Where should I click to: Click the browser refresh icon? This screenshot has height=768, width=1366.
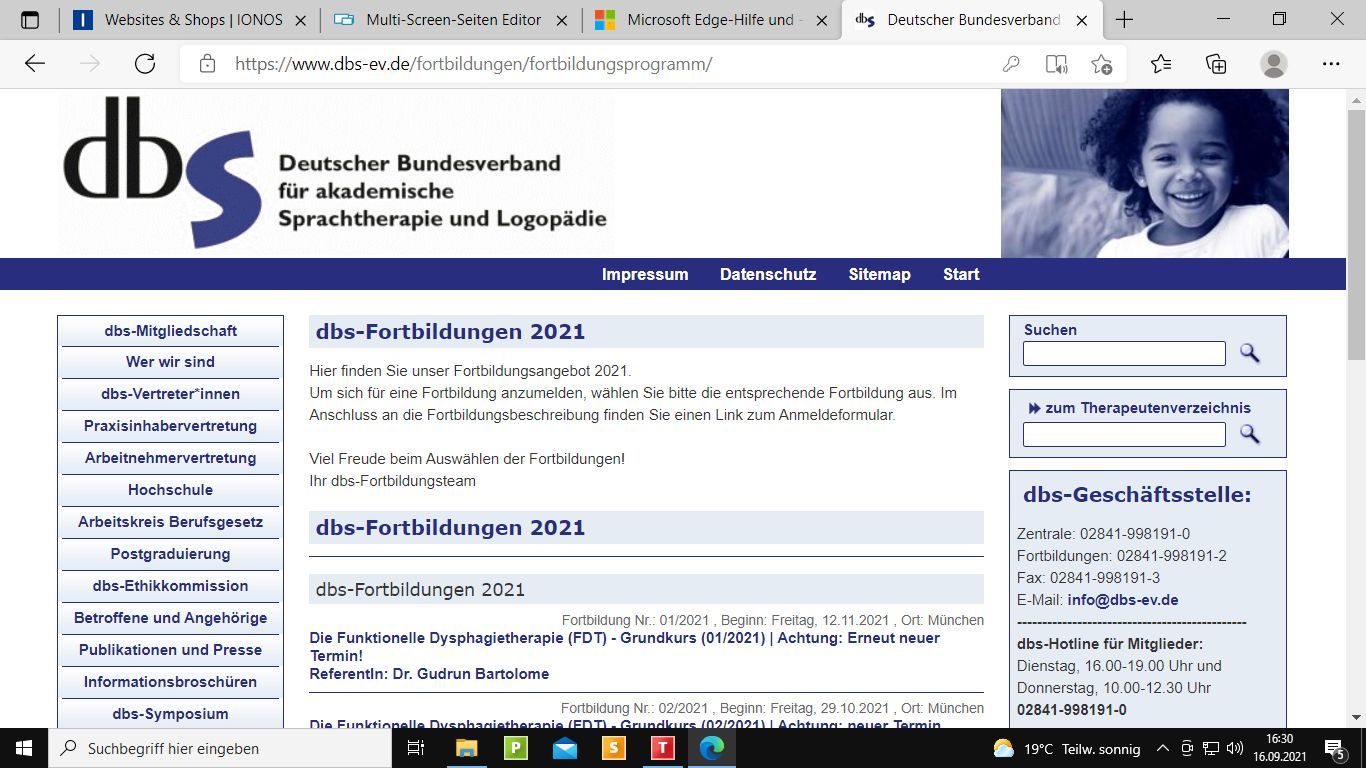click(x=145, y=64)
